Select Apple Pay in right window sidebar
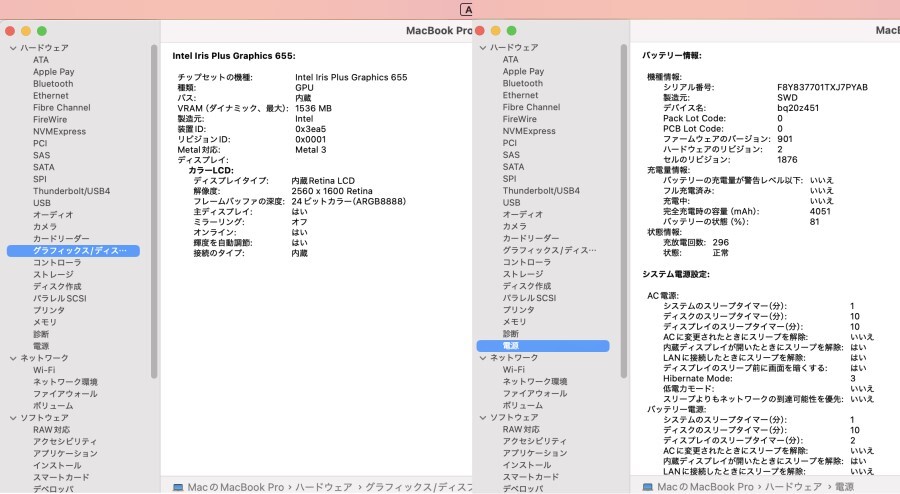Screen dimensions: 900x494 pos(523,71)
